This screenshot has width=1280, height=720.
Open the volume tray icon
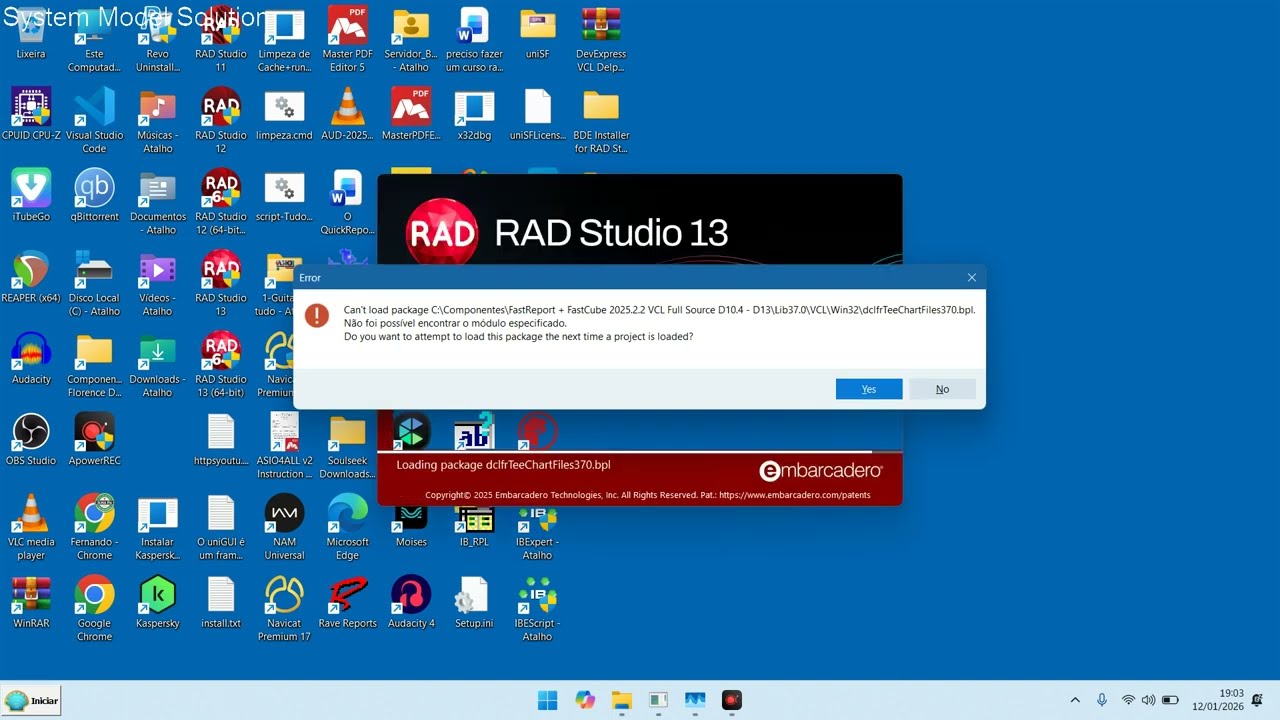[1148, 700]
